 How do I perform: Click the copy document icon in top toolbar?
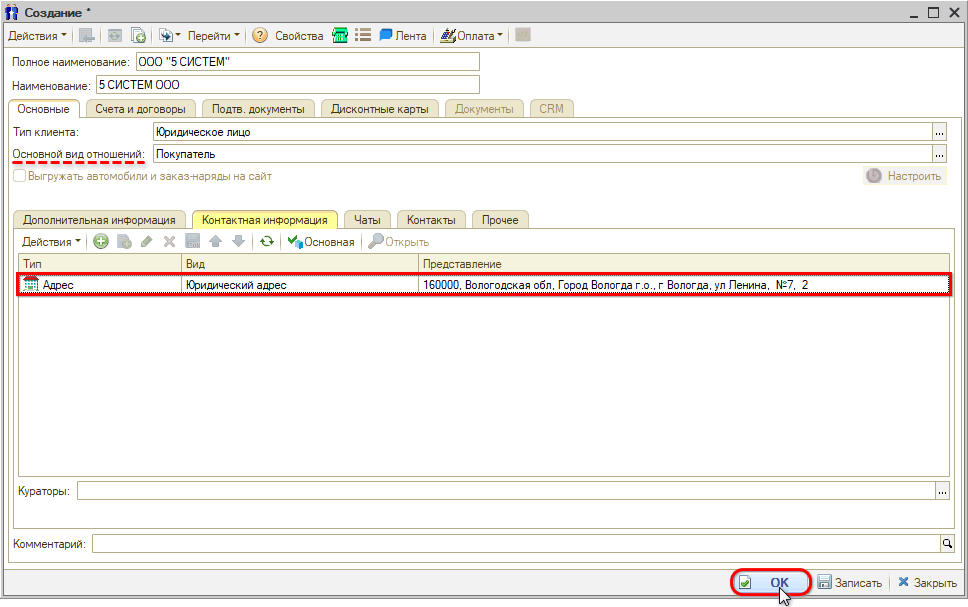pyautogui.click(x=139, y=36)
